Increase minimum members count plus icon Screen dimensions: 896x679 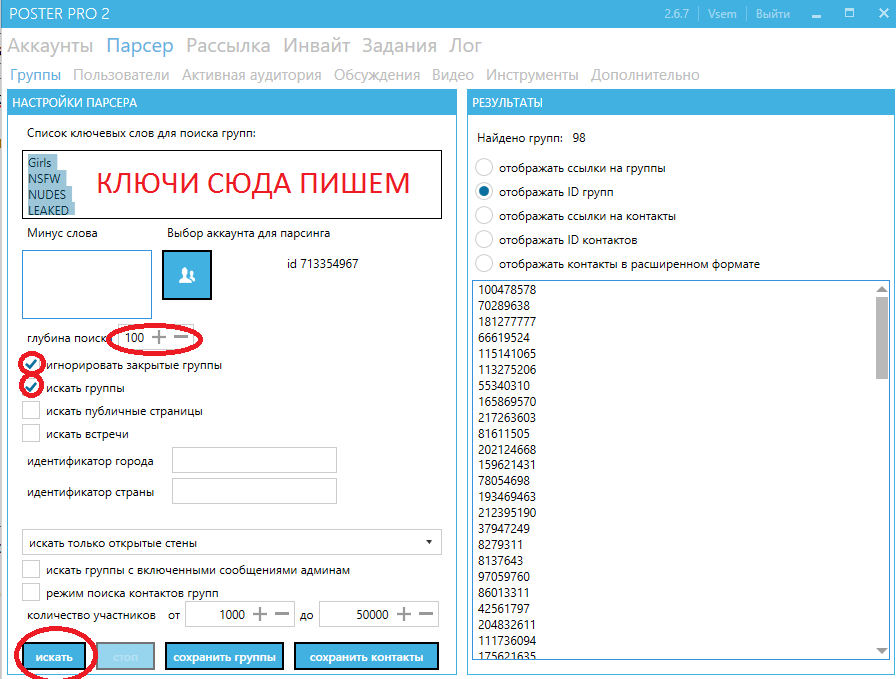260,614
